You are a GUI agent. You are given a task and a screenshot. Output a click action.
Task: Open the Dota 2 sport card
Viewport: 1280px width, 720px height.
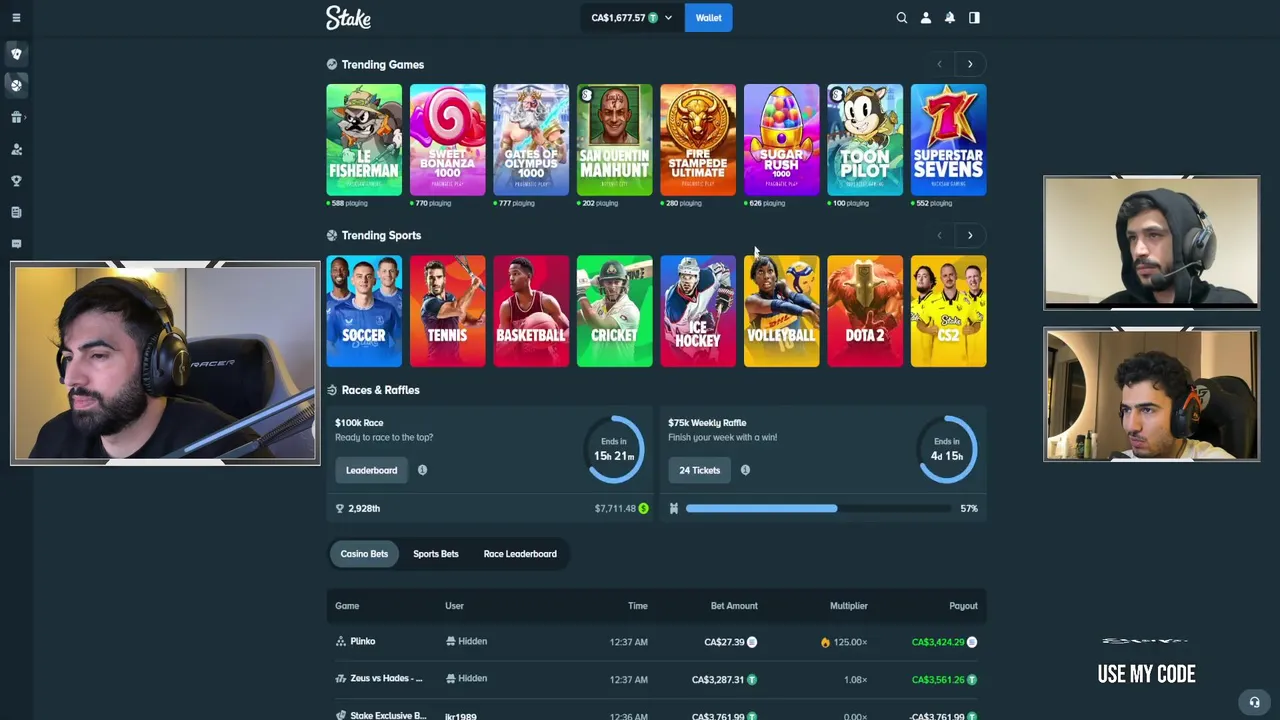pos(865,311)
